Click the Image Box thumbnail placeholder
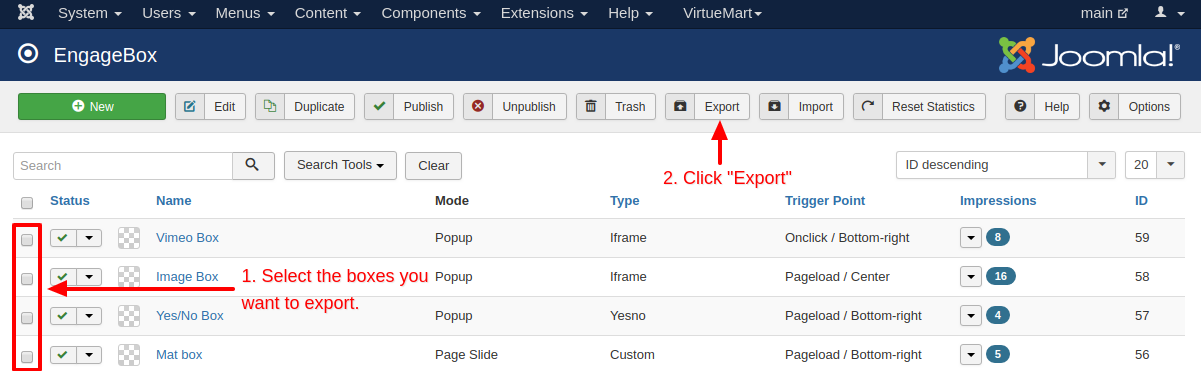The height and width of the screenshot is (371, 1201). (x=128, y=277)
